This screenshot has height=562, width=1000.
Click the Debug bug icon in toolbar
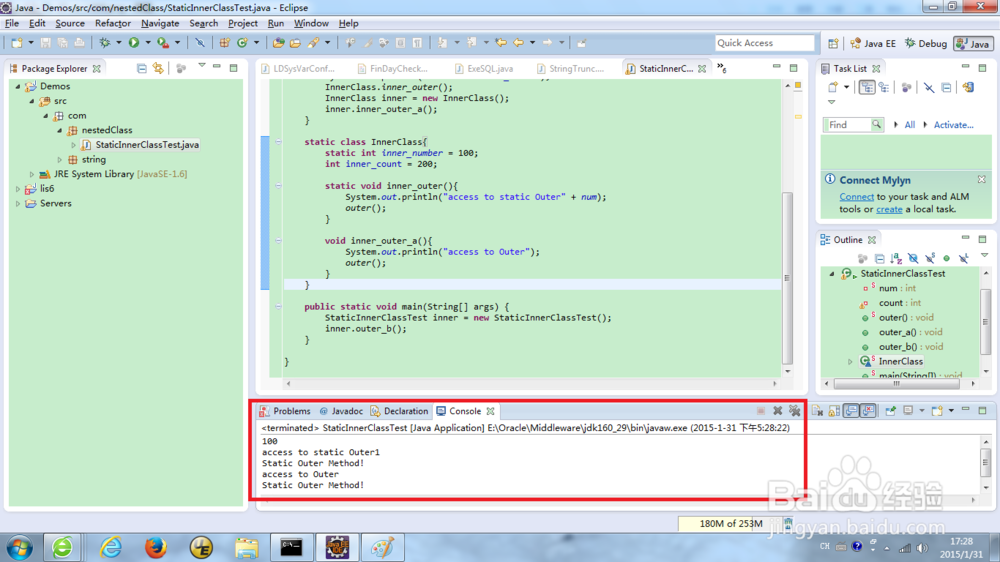(x=105, y=43)
